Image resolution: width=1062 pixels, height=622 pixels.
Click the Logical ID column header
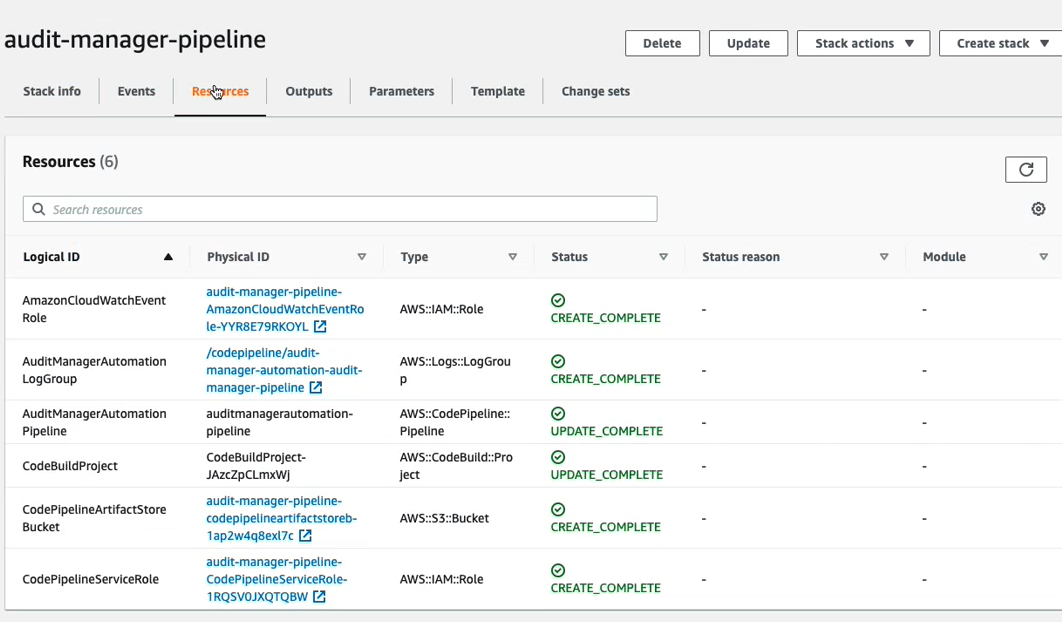51,257
